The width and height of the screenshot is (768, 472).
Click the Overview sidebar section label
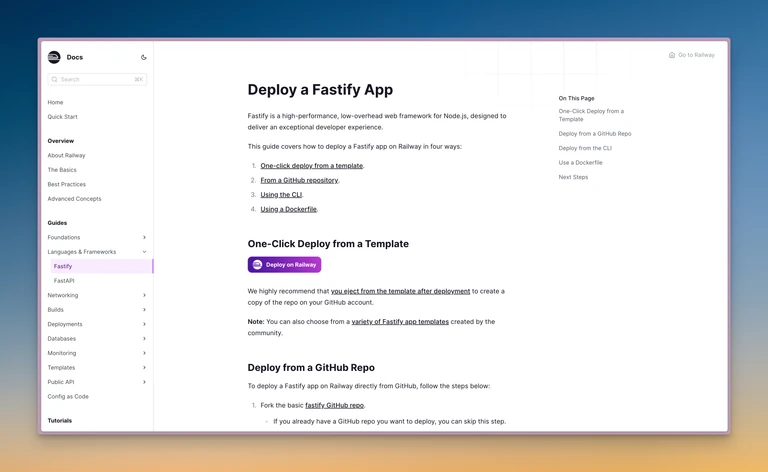[x=60, y=141]
